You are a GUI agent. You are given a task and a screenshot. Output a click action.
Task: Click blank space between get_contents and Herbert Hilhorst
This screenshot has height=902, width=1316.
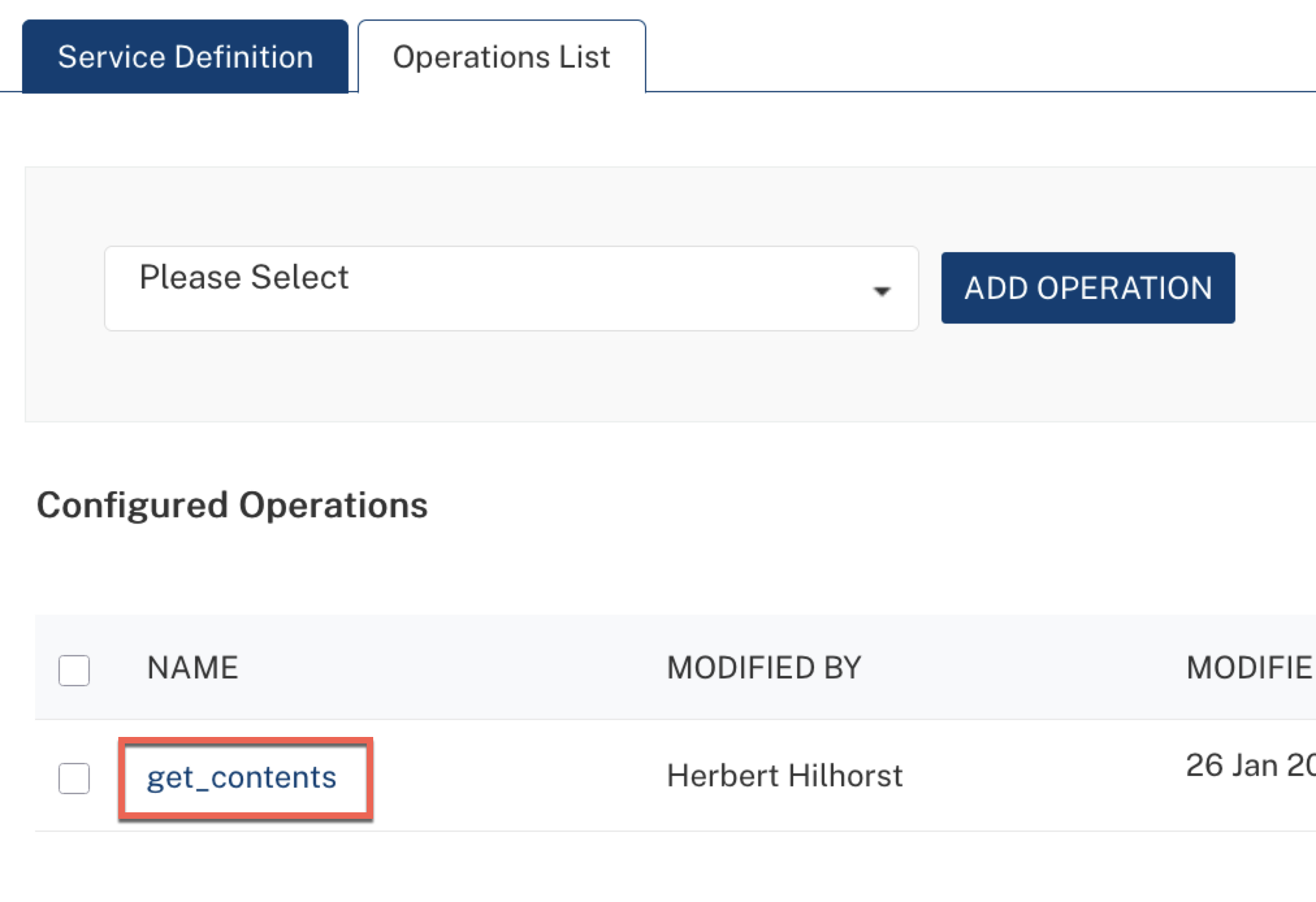(520, 776)
